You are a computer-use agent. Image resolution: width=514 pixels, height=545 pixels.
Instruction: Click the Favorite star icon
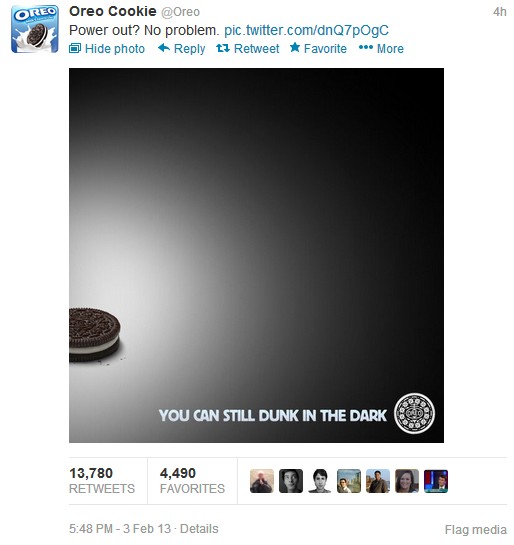coord(295,48)
